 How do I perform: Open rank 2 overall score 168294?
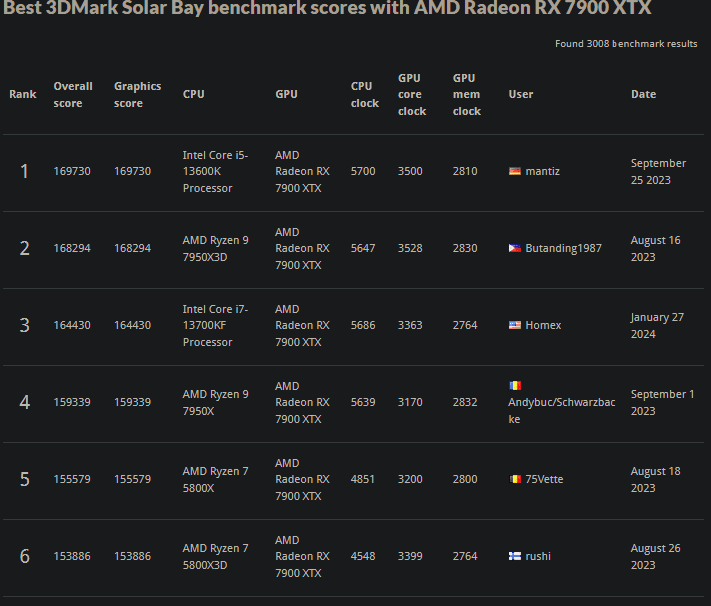coord(72,249)
